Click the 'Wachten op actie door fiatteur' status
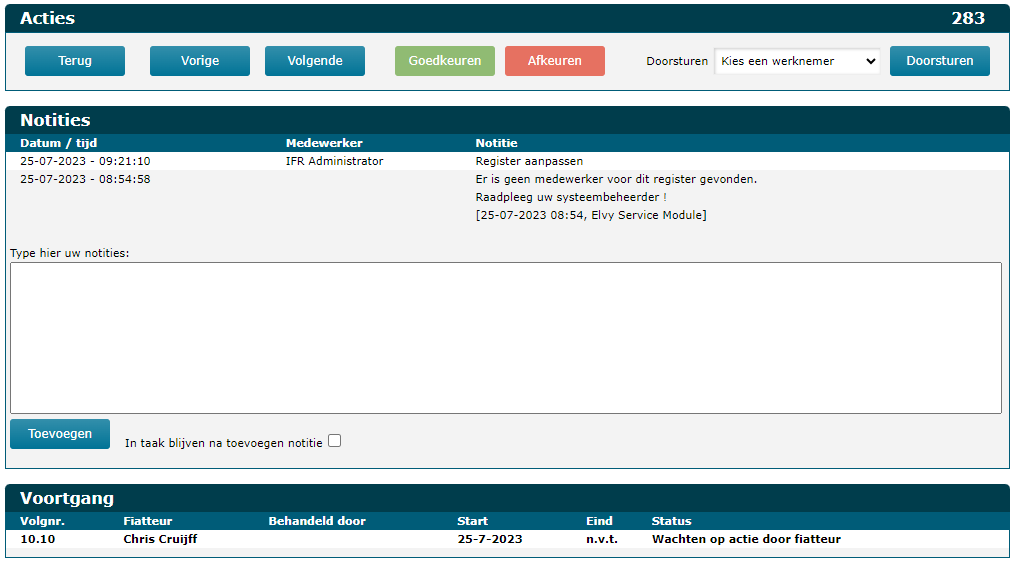This screenshot has width=1014, height=563. tap(746, 539)
